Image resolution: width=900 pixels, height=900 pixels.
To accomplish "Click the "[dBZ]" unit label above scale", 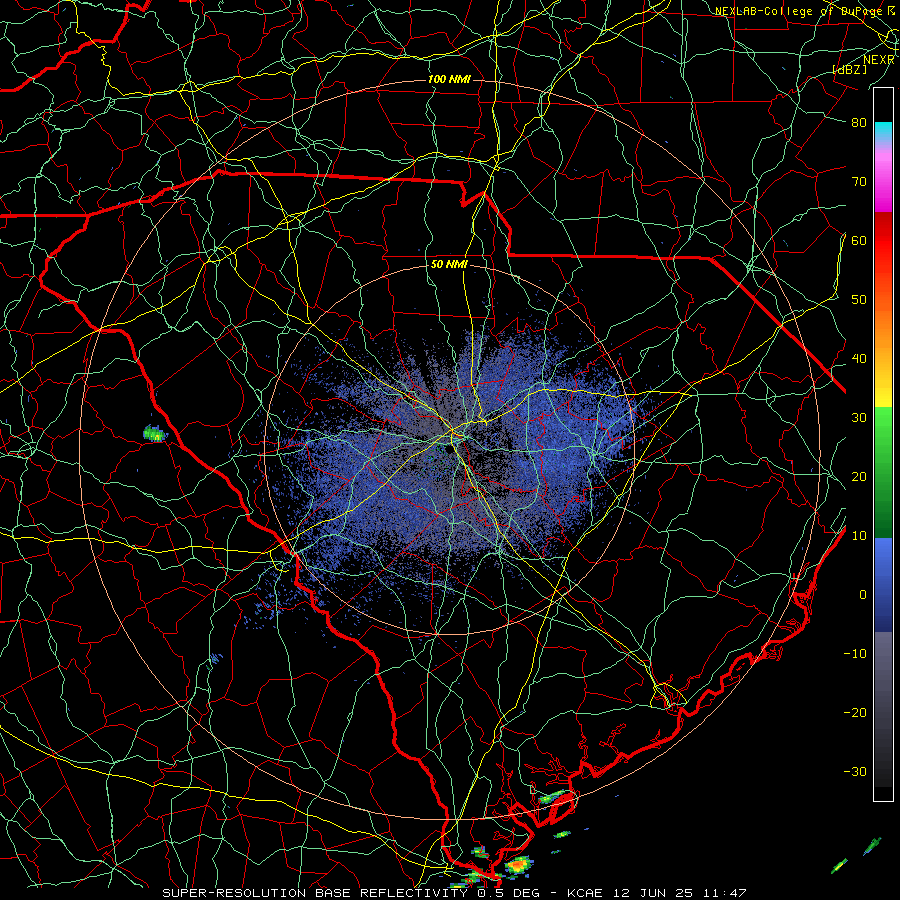I will [x=849, y=70].
